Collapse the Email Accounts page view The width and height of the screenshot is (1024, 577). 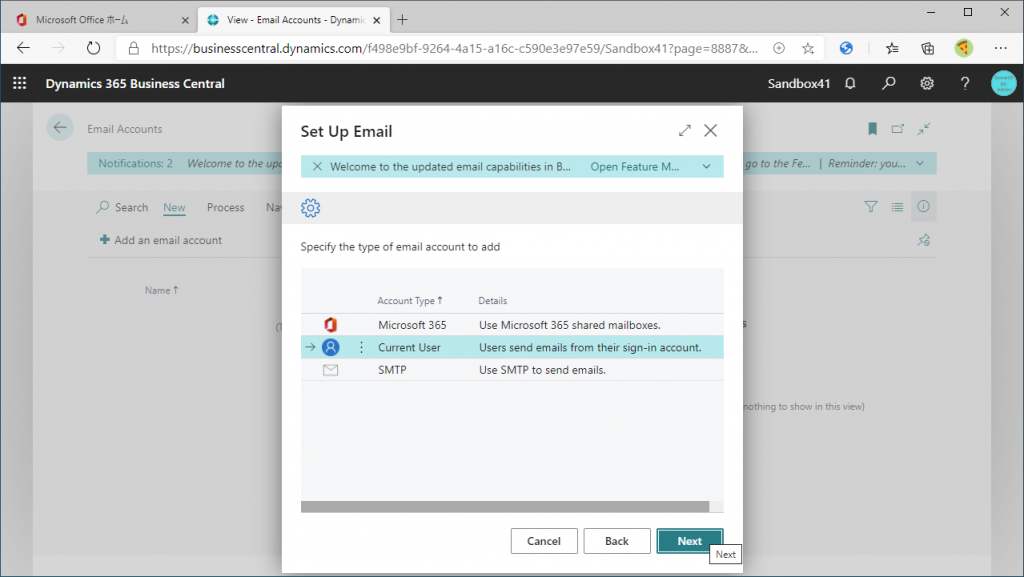(923, 129)
